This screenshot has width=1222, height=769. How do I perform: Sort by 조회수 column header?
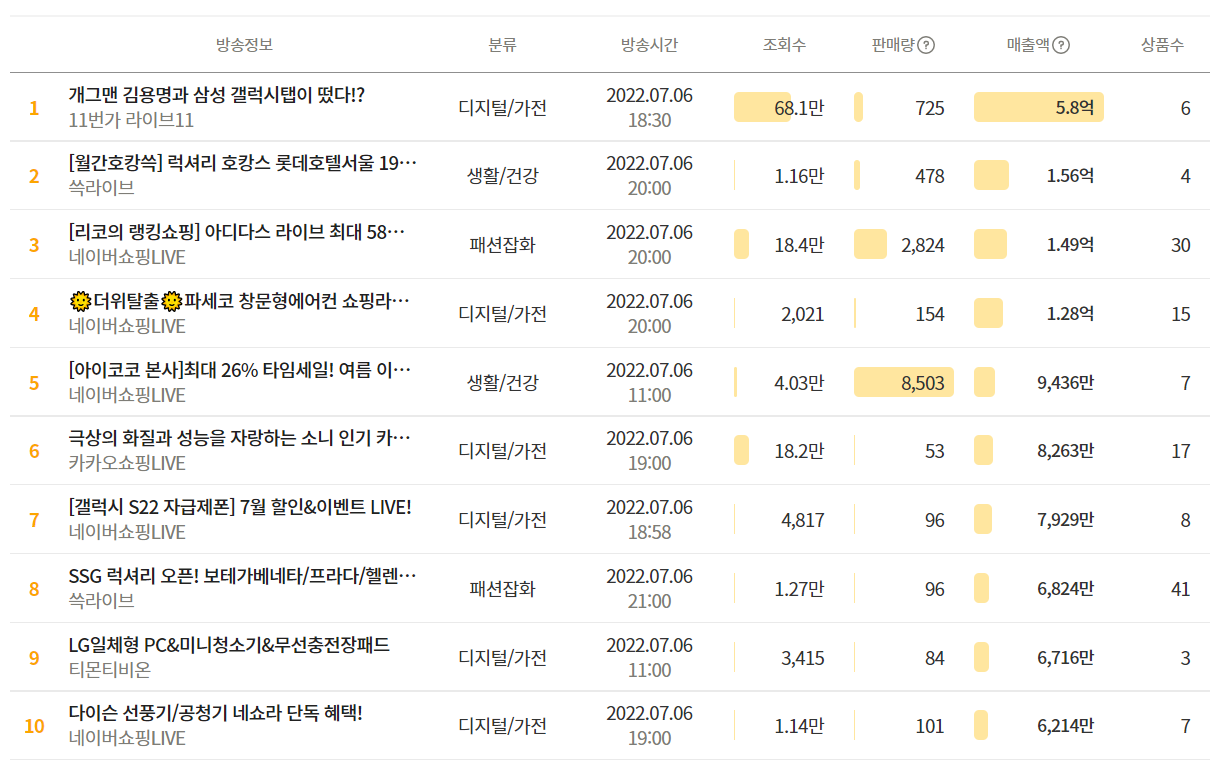[784, 45]
